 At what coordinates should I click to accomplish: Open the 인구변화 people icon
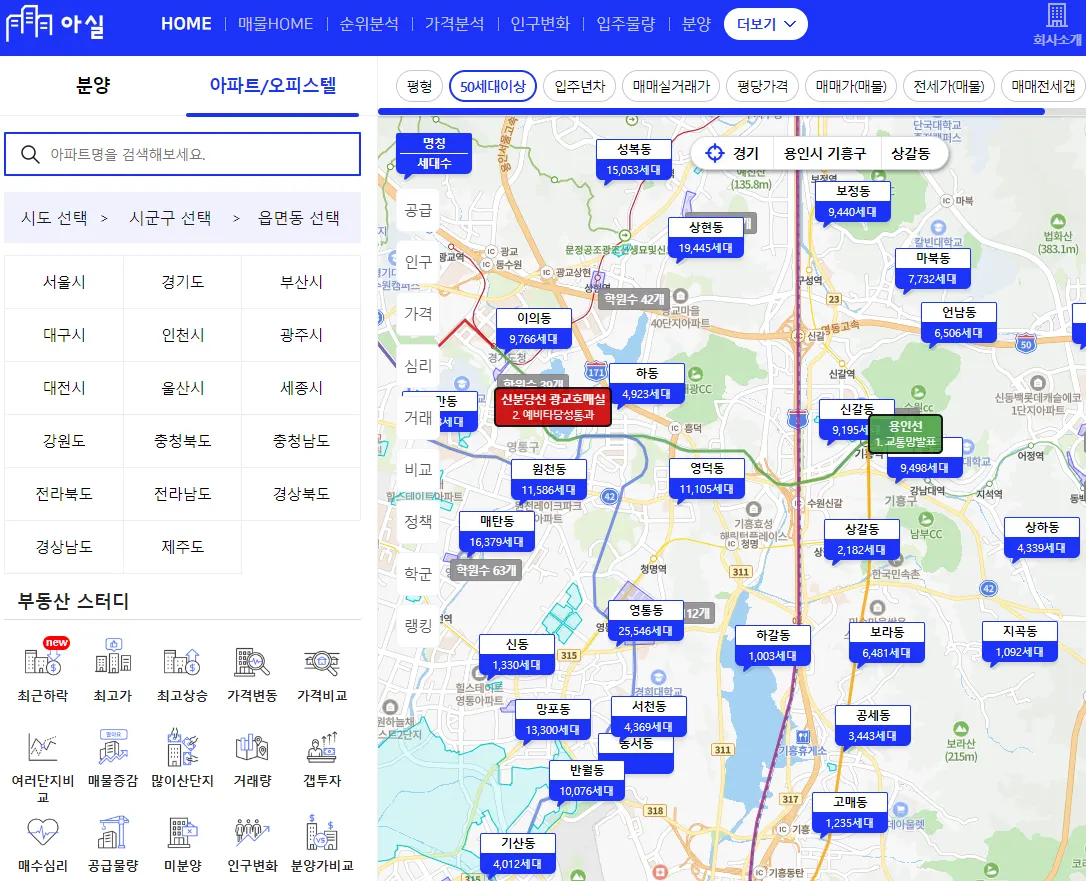point(252,832)
